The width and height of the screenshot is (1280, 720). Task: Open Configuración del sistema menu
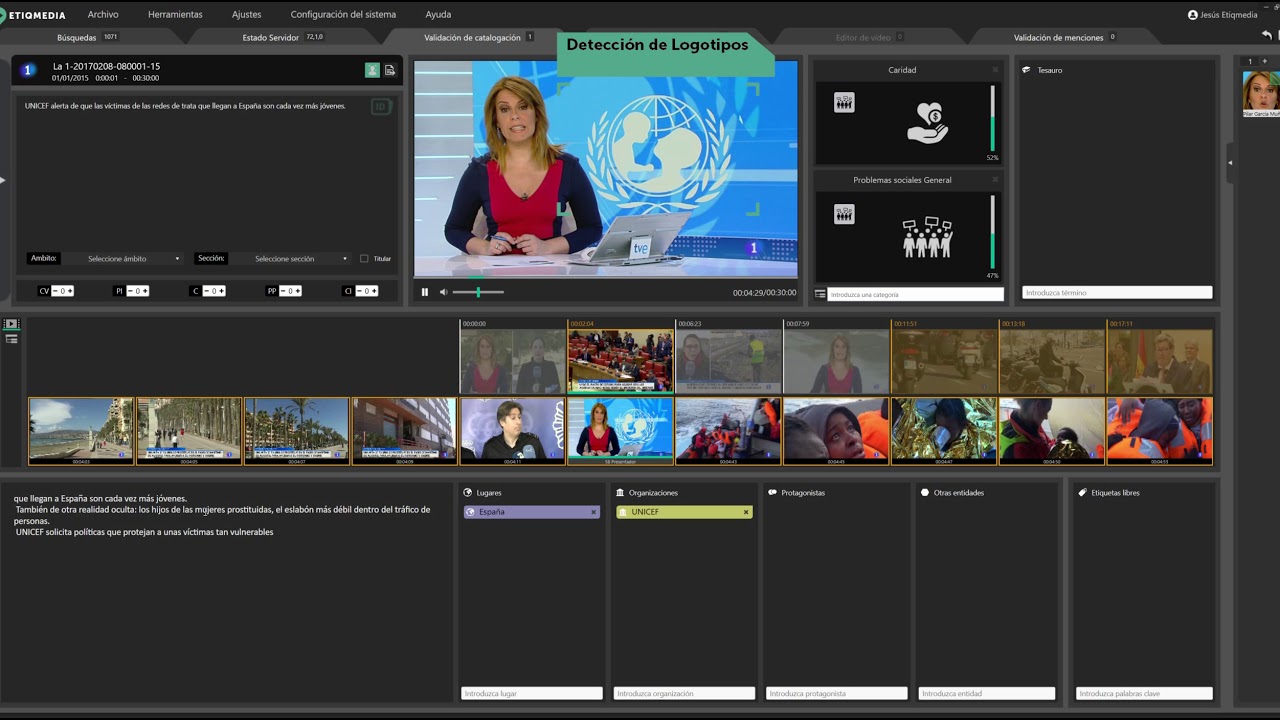[343, 14]
